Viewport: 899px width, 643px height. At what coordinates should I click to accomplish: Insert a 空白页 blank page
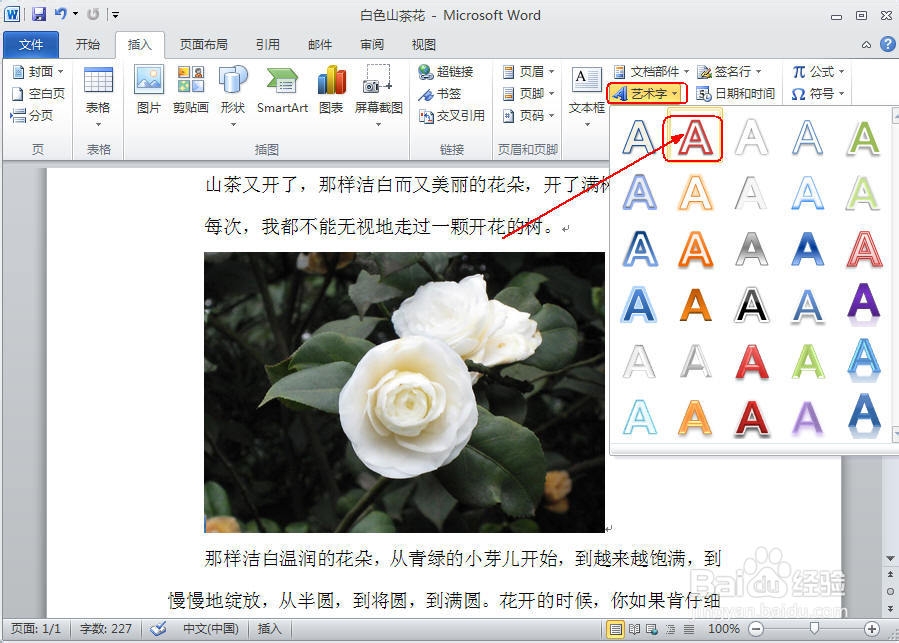[38, 93]
